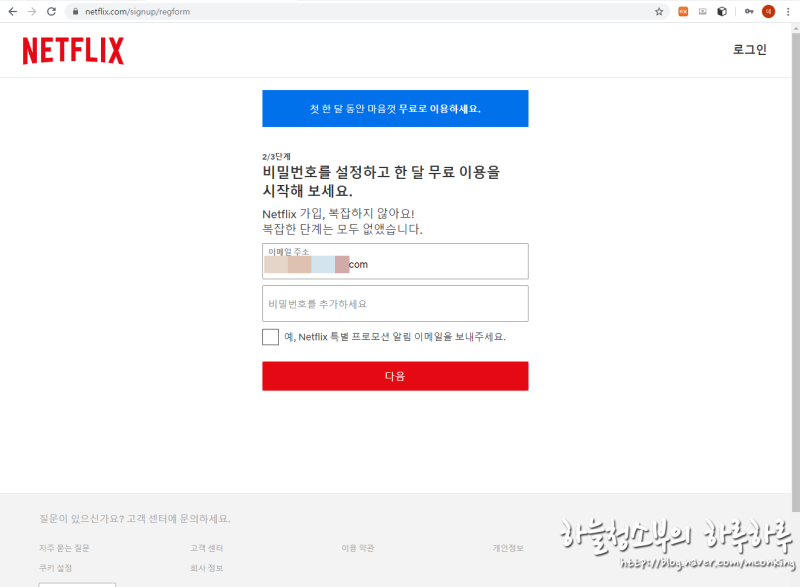Click the 로그인 link
The image size is (800, 587).
click(x=749, y=49)
